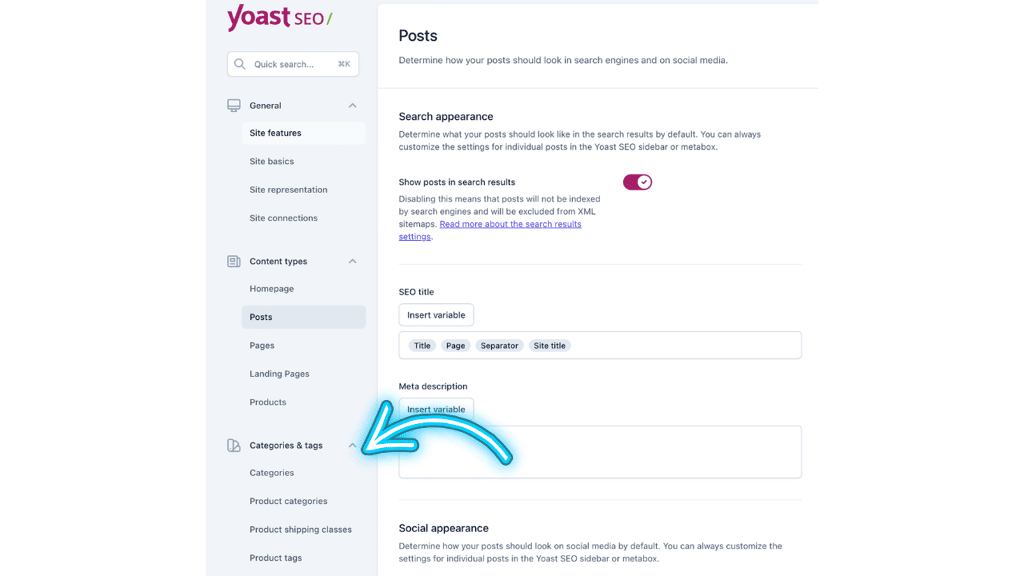Click Insert variable under SEO title
Screen dimensions: 1024x576
point(436,315)
